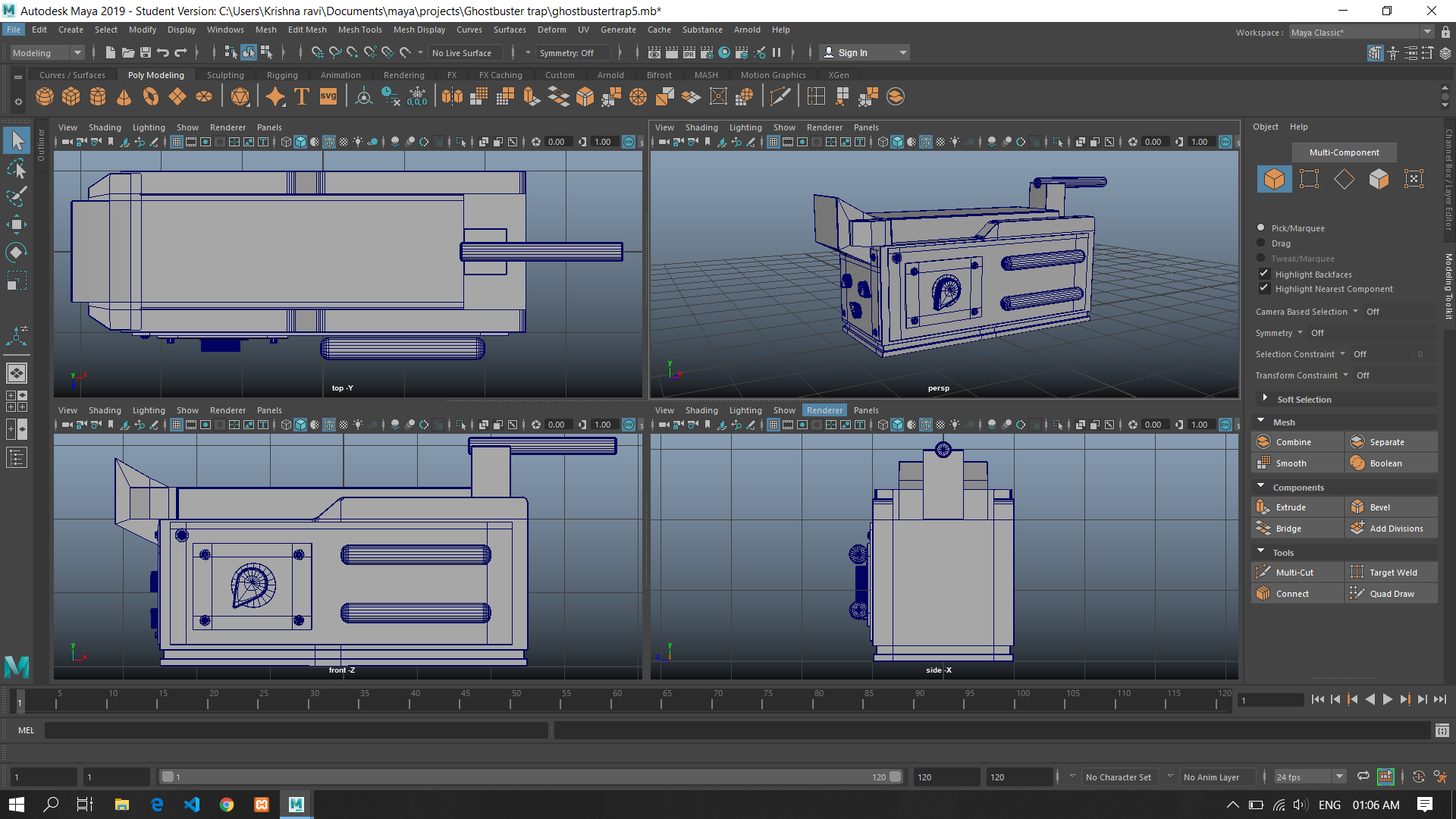Select the Pick/Marquee radio option
The width and height of the screenshot is (1456, 819).
coord(1261,227)
